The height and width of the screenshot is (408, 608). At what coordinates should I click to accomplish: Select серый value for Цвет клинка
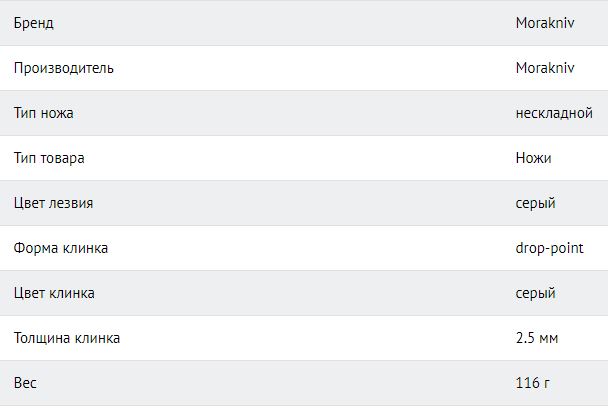point(535,293)
